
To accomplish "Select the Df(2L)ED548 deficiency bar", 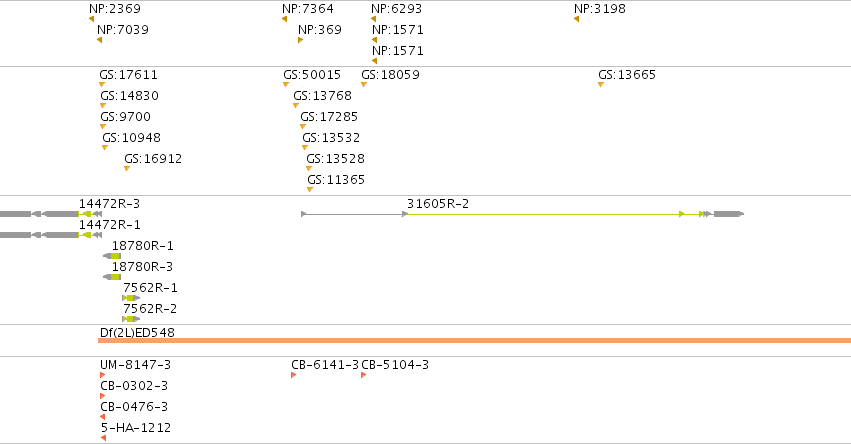I will click(x=474, y=340).
